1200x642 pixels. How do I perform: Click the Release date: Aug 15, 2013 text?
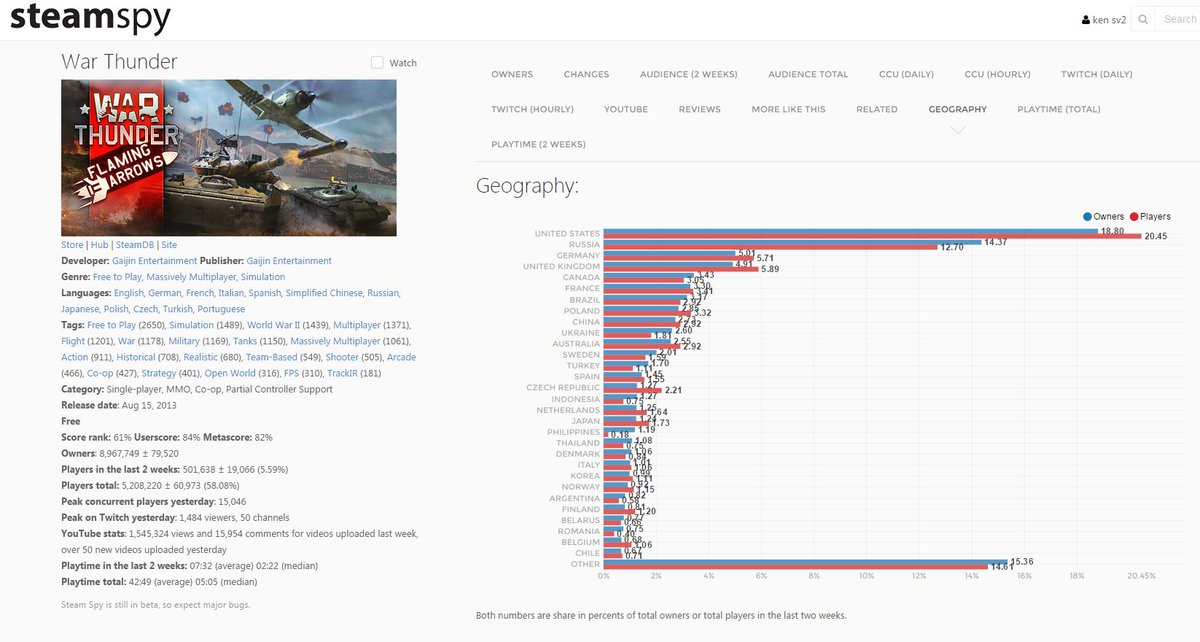coord(119,405)
